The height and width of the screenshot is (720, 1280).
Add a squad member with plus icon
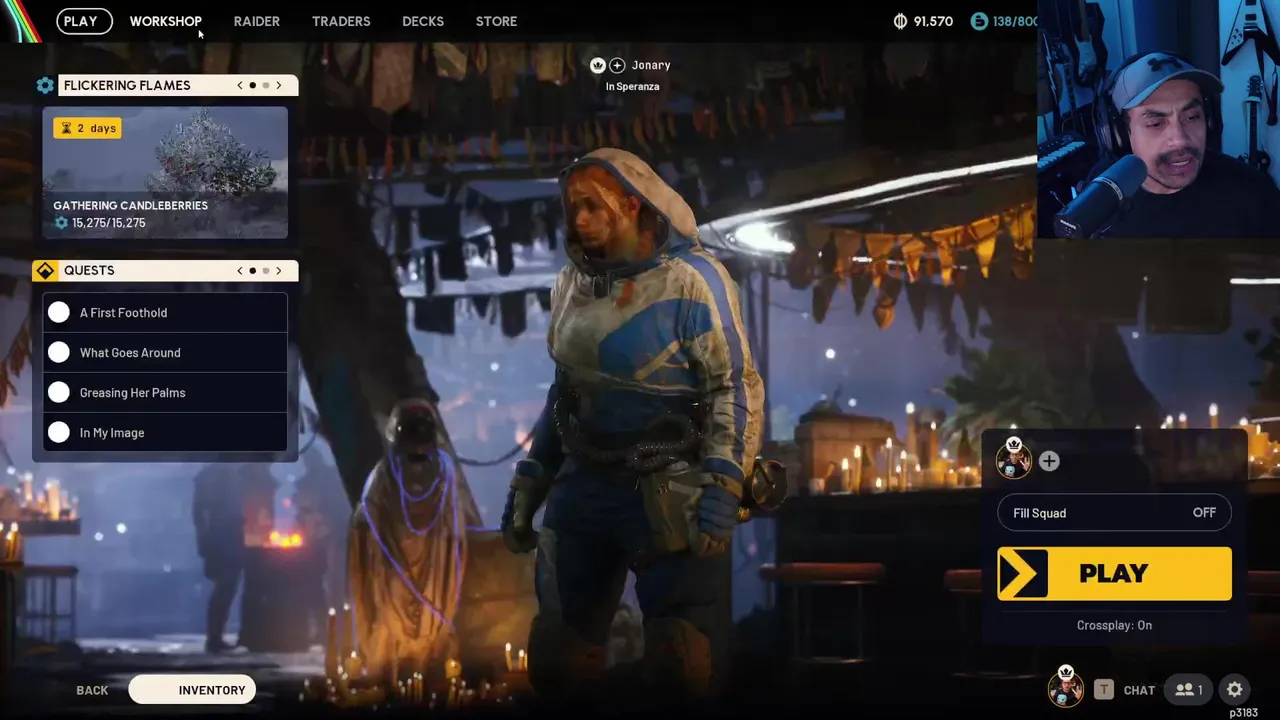click(1049, 461)
